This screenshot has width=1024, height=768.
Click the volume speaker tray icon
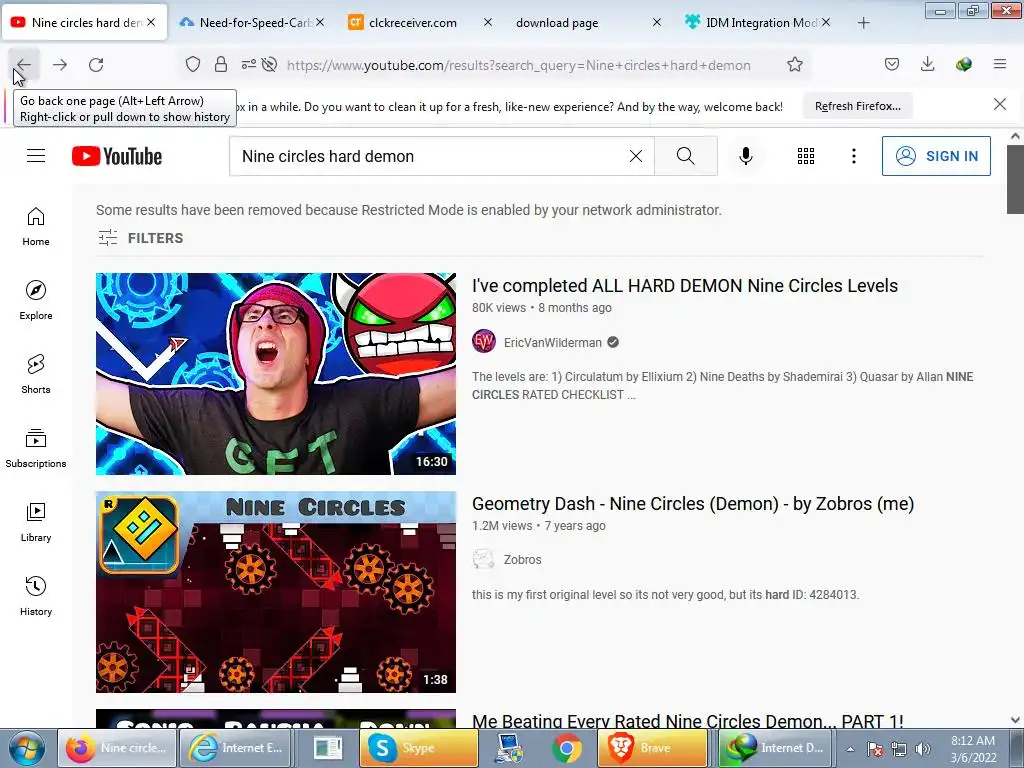click(x=923, y=749)
